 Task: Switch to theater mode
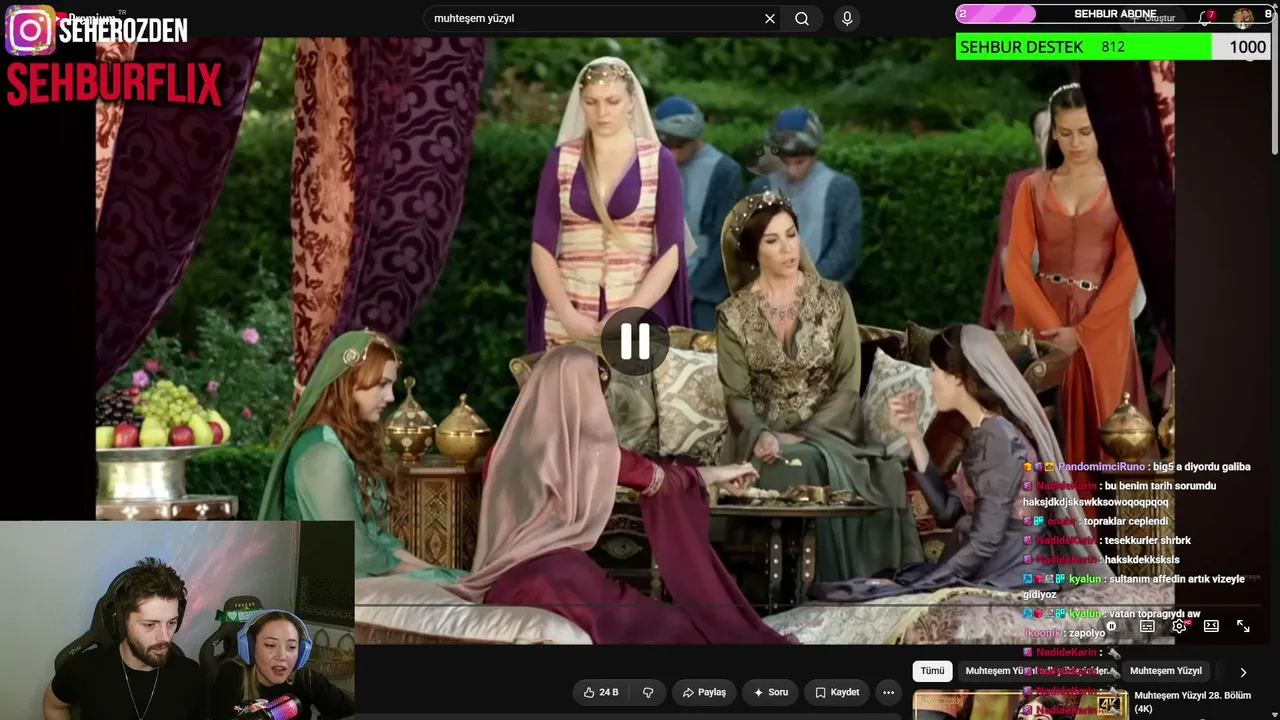1211,626
